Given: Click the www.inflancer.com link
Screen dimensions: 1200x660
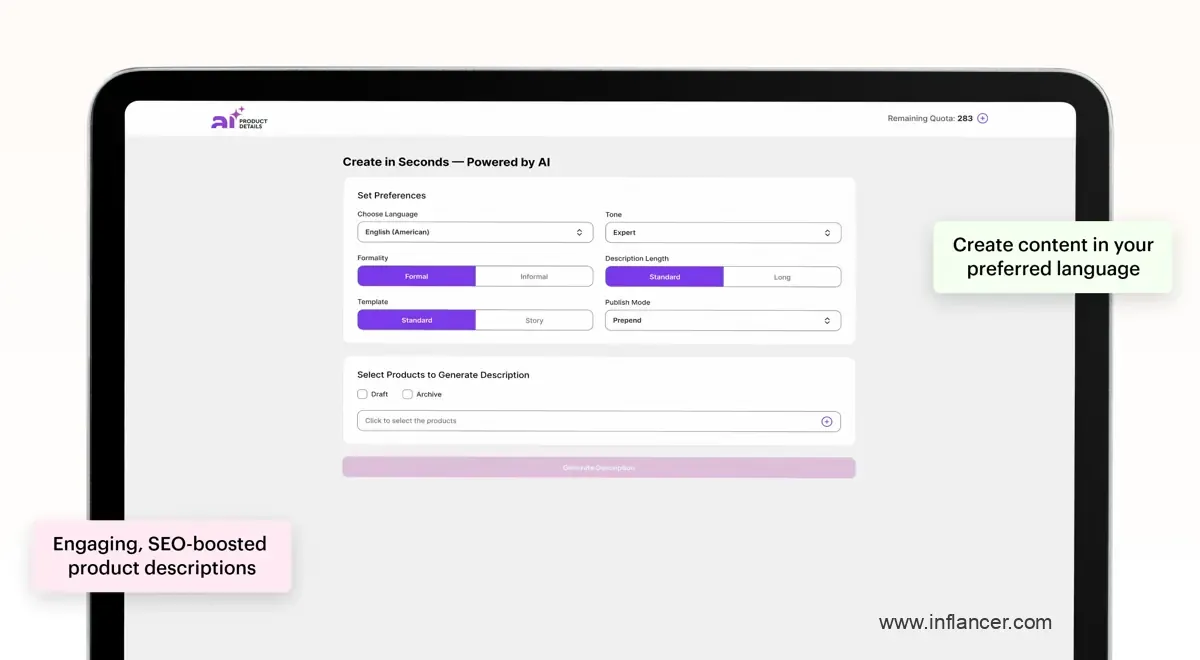Looking at the screenshot, I should point(965,622).
